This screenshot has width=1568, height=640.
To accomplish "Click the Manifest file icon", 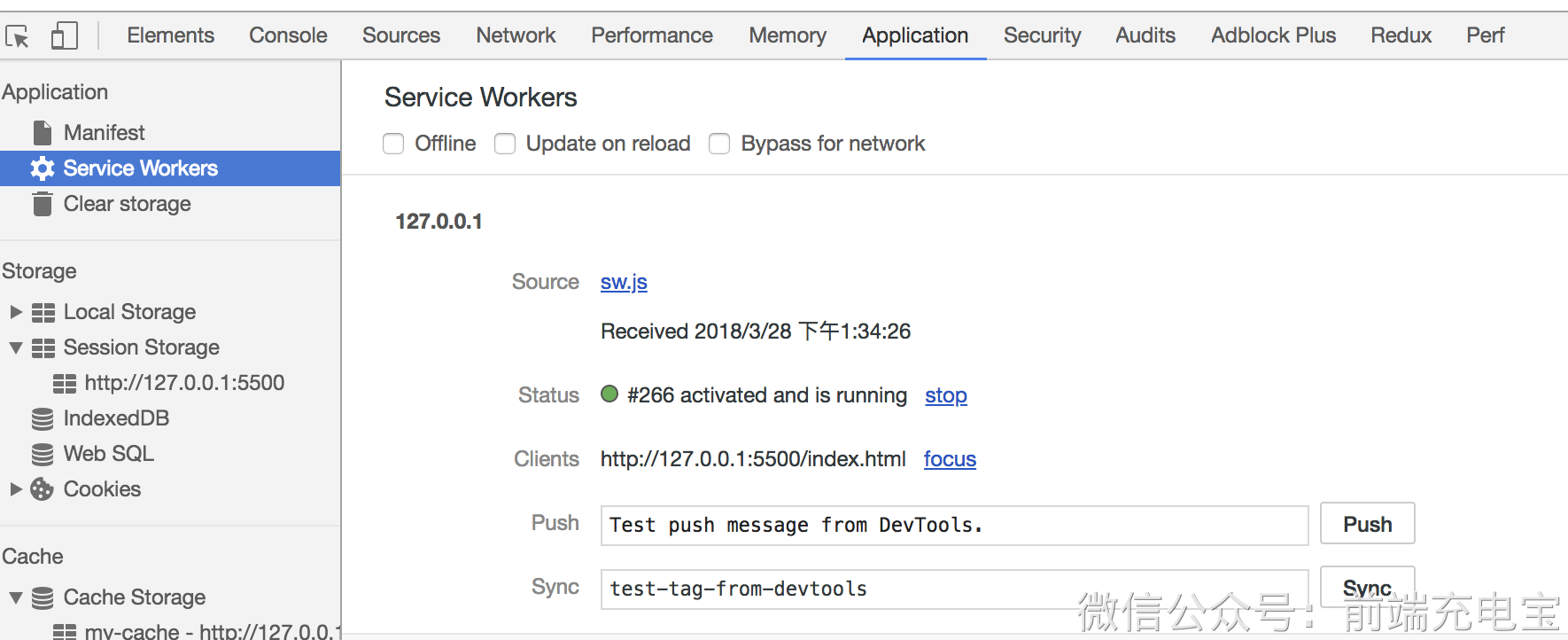I will (43, 133).
